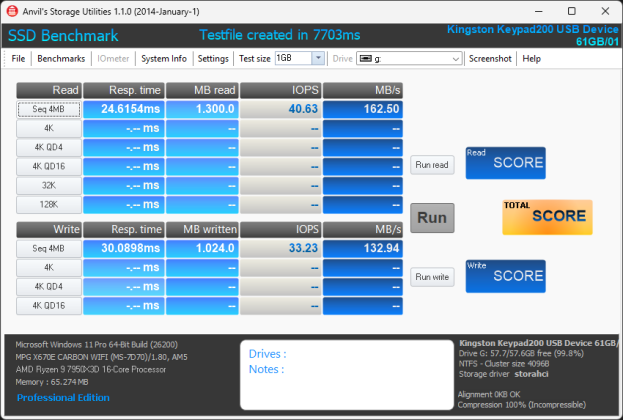The image size is (623, 420).
Task: Click the orange TOTAL SCORE tile
Action: (547, 216)
